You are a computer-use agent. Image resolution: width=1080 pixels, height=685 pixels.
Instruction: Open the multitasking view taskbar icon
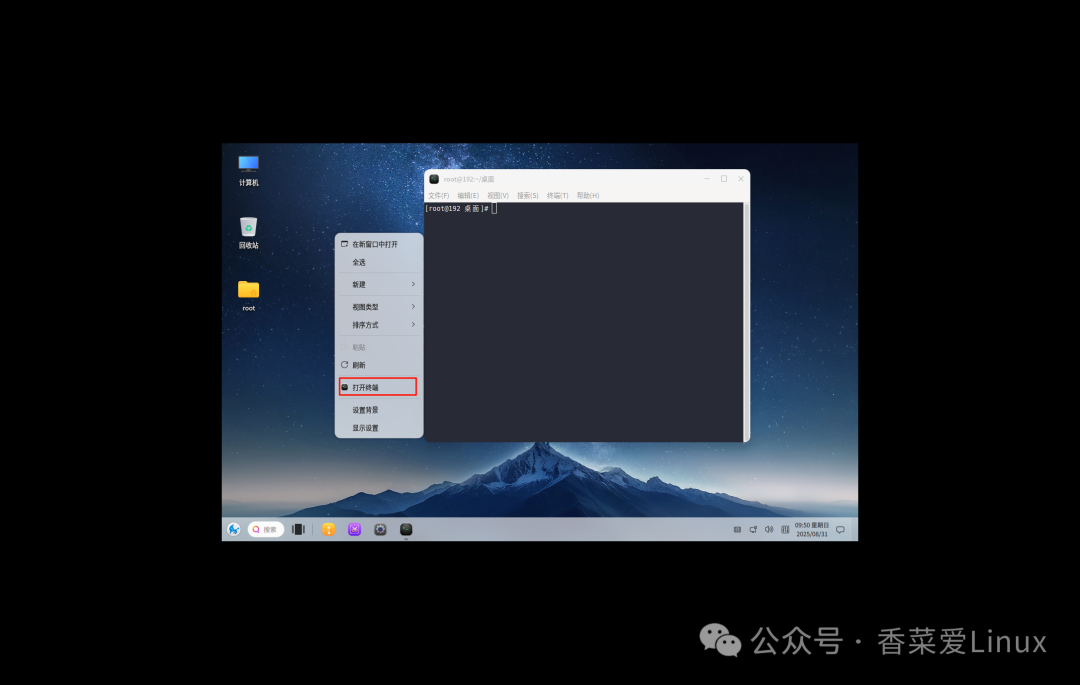(298, 529)
